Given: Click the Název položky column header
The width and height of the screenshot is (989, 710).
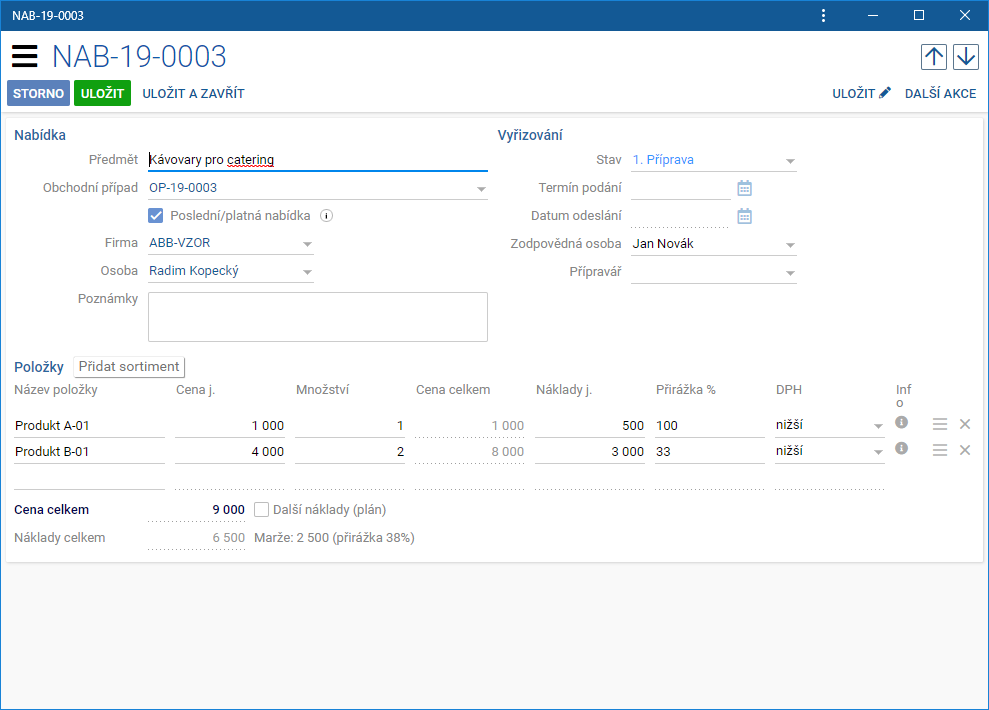Looking at the screenshot, I should 56,390.
